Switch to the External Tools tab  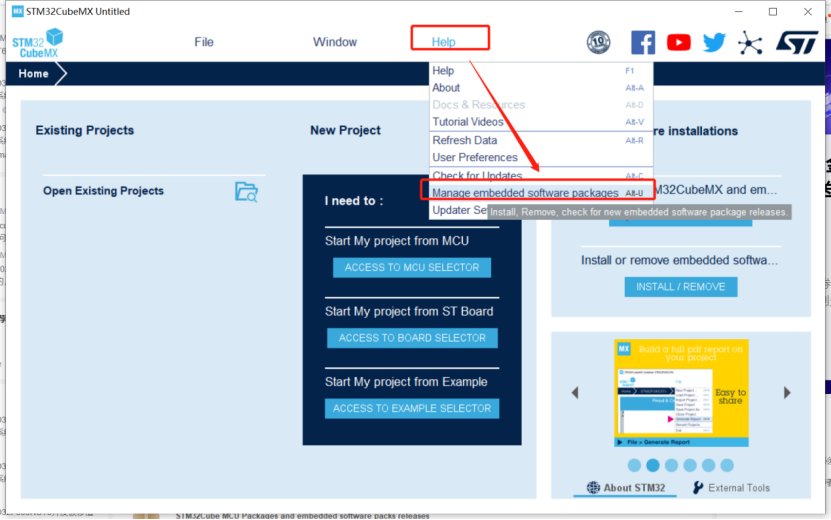coord(731,488)
